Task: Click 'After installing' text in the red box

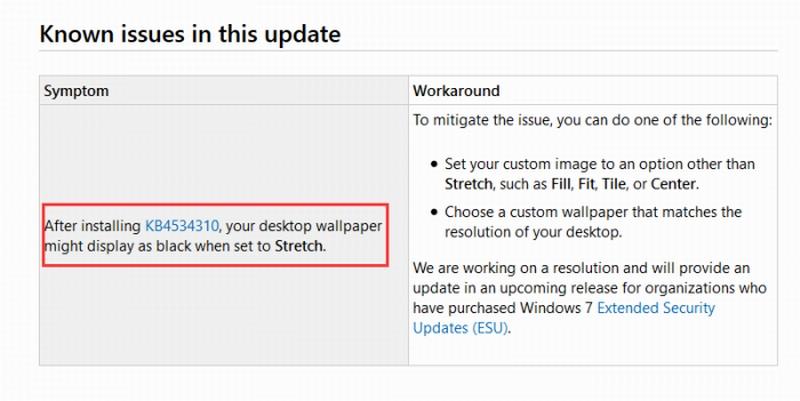Action: point(93,225)
